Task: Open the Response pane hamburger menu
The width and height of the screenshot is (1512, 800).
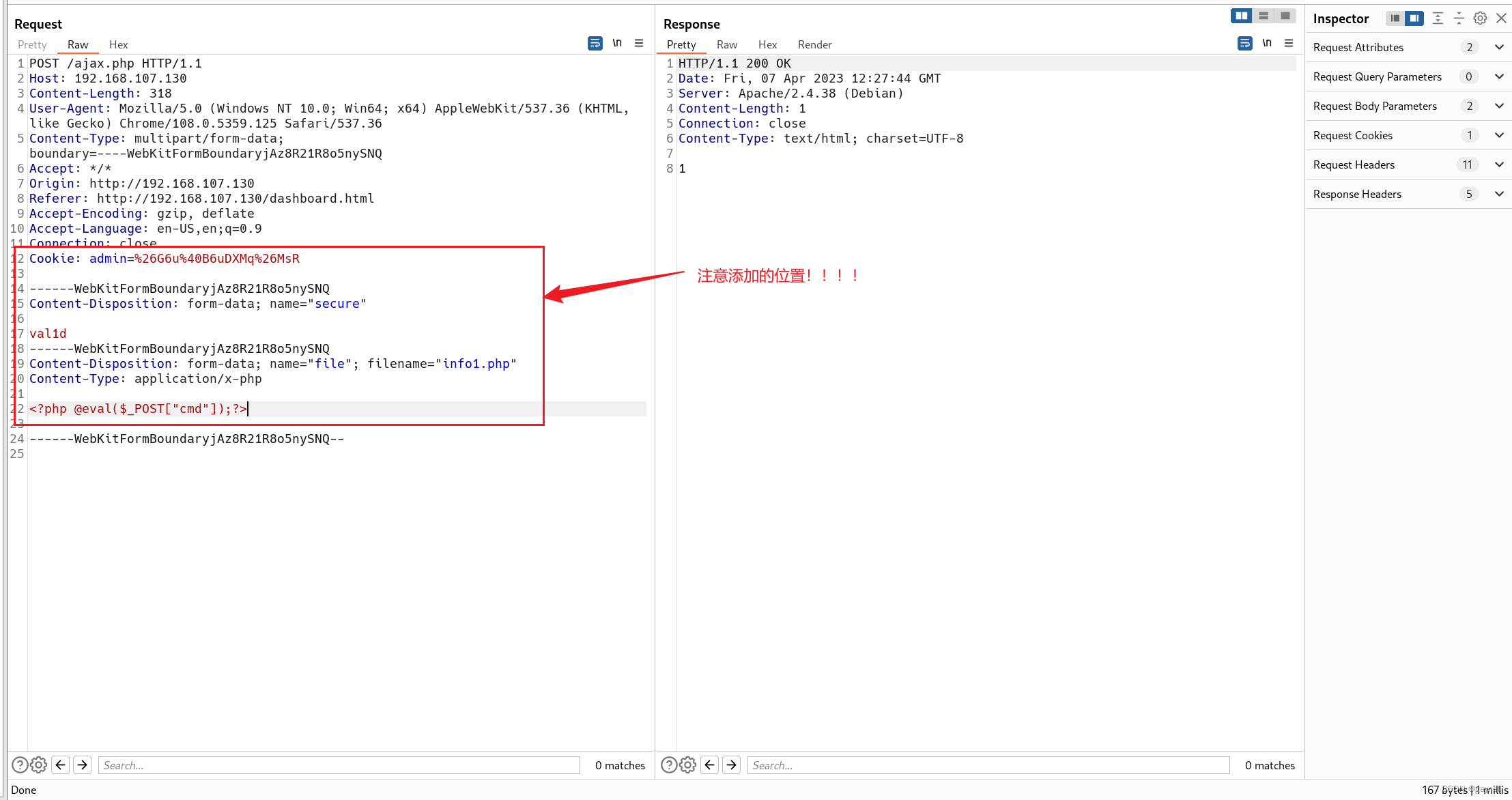Action: [1289, 44]
